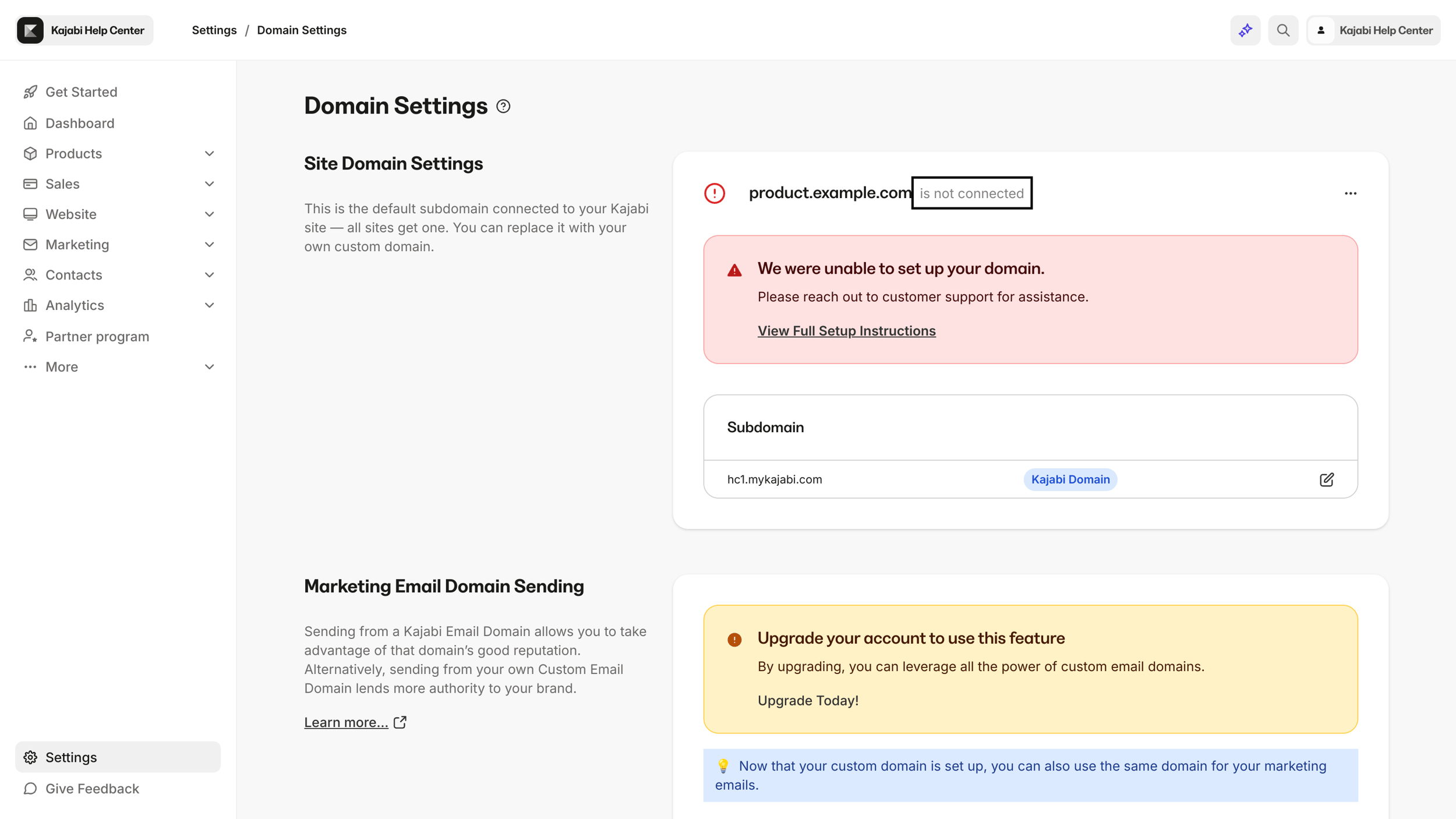Open the Analytics sidebar item
This screenshot has height=819, width=1456.
coord(118,305)
